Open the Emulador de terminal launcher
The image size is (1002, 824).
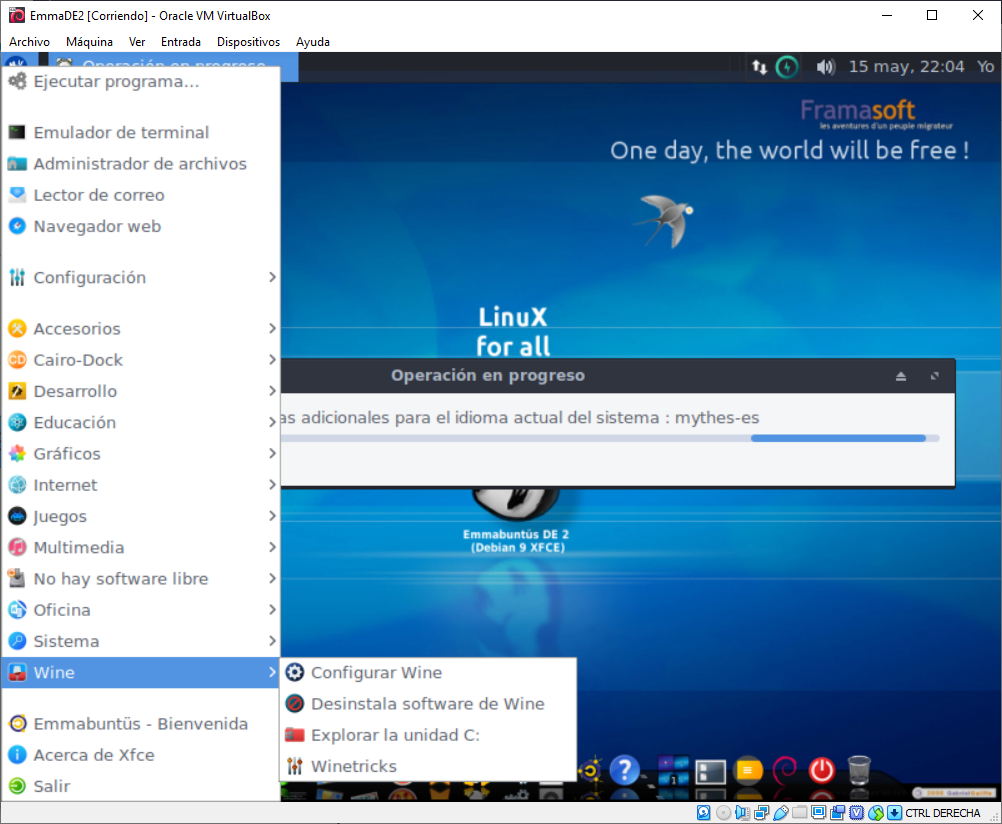[x=120, y=132]
